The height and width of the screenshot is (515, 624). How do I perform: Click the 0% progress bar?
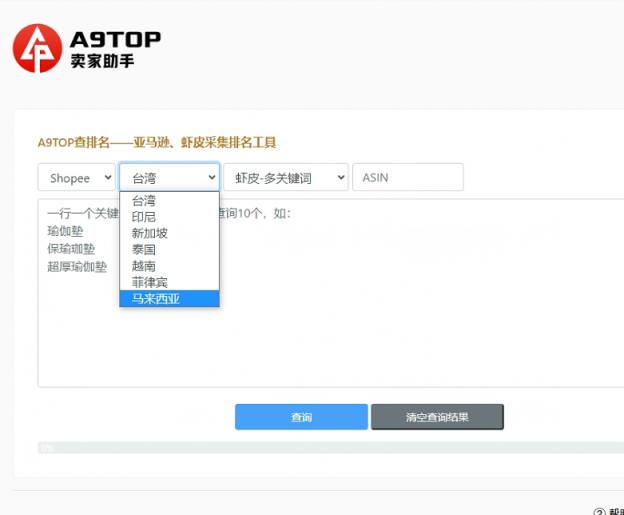[x=331, y=448]
